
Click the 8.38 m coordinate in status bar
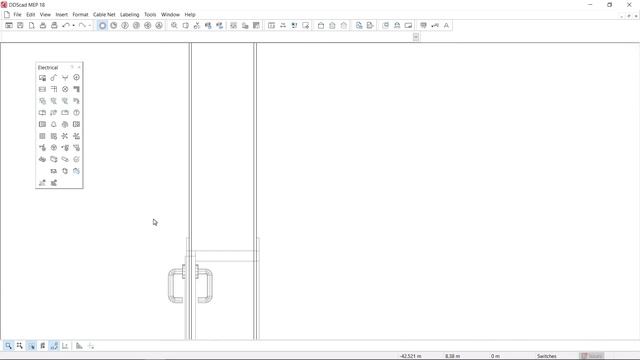coord(453,356)
